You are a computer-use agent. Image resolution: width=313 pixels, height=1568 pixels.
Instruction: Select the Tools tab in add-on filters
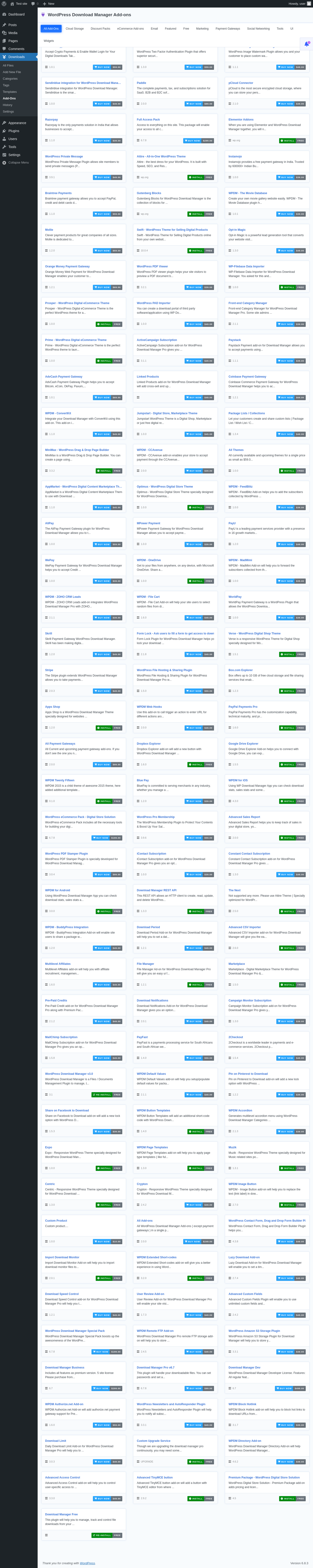(280, 29)
